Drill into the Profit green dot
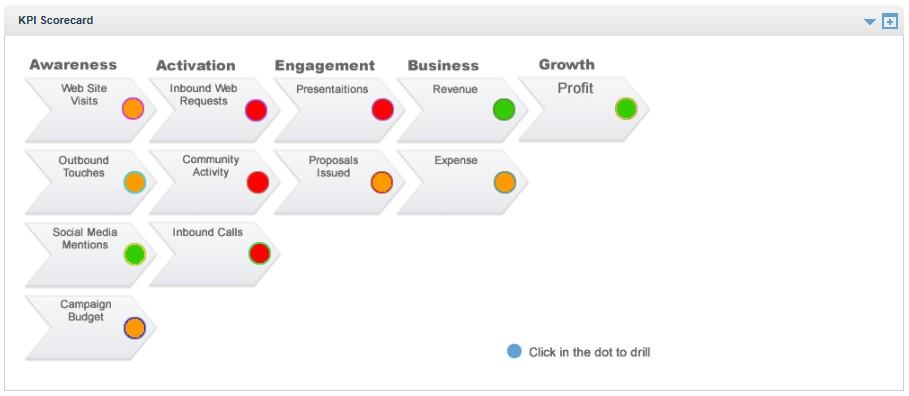The image size is (909, 396). click(x=626, y=108)
